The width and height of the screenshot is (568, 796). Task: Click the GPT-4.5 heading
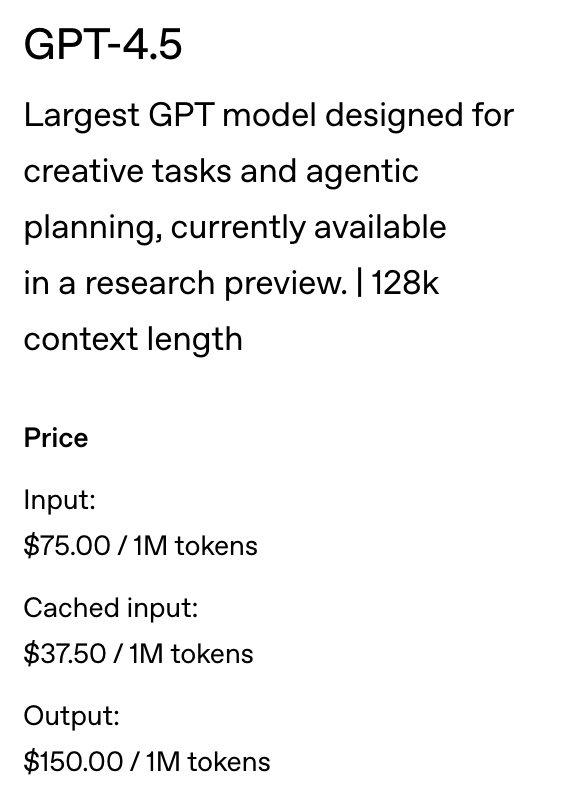103,45
